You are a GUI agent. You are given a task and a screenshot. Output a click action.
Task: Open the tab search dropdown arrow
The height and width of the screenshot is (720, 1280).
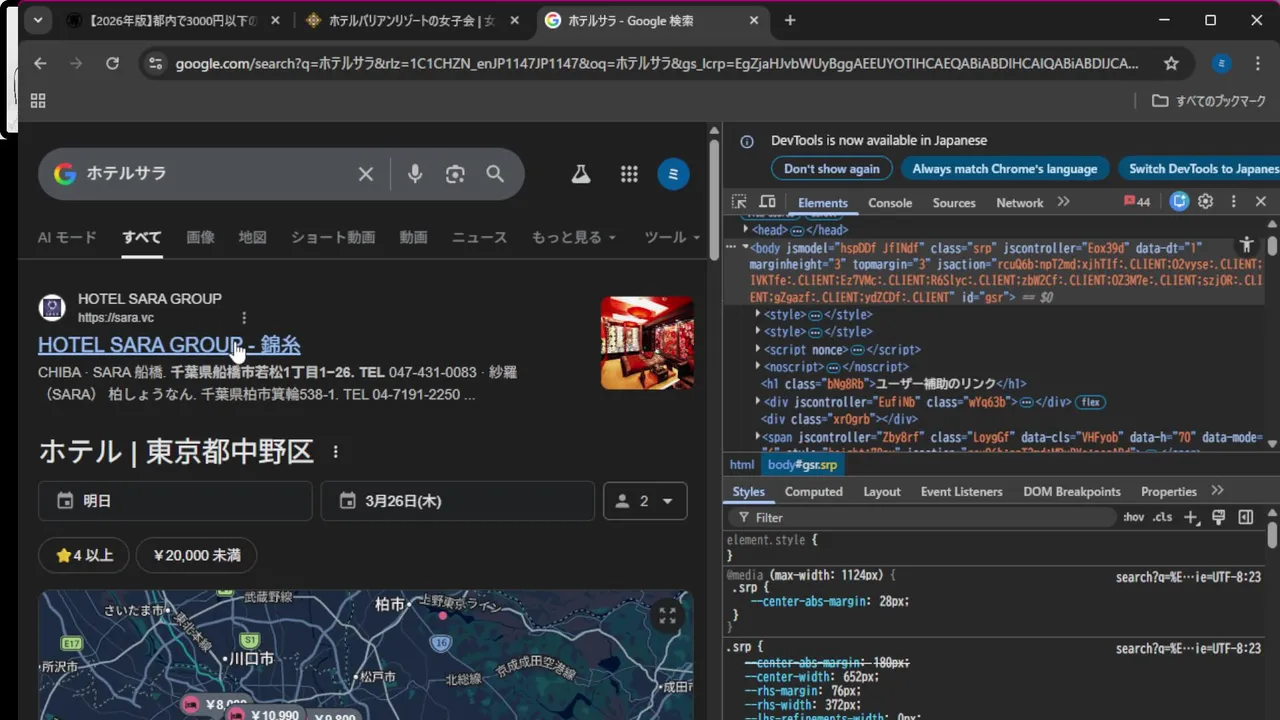[37, 20]
